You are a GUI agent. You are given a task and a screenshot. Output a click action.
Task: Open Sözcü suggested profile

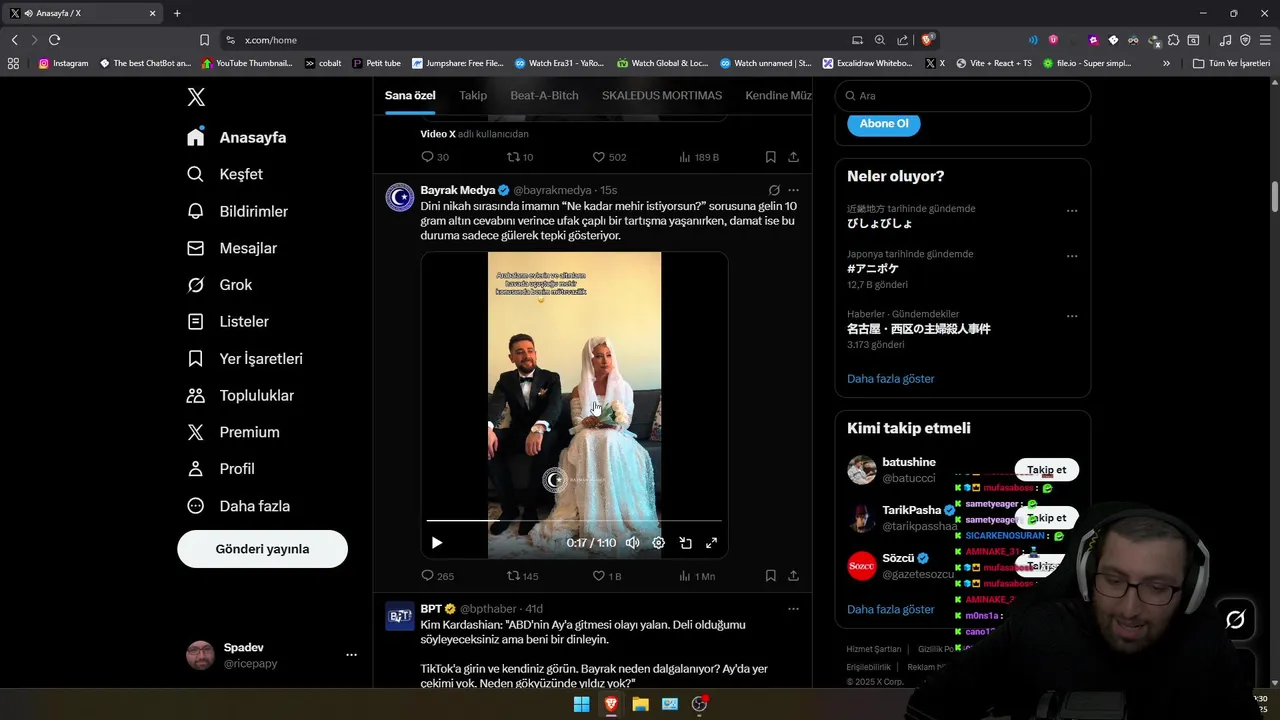tap(898, 558)
